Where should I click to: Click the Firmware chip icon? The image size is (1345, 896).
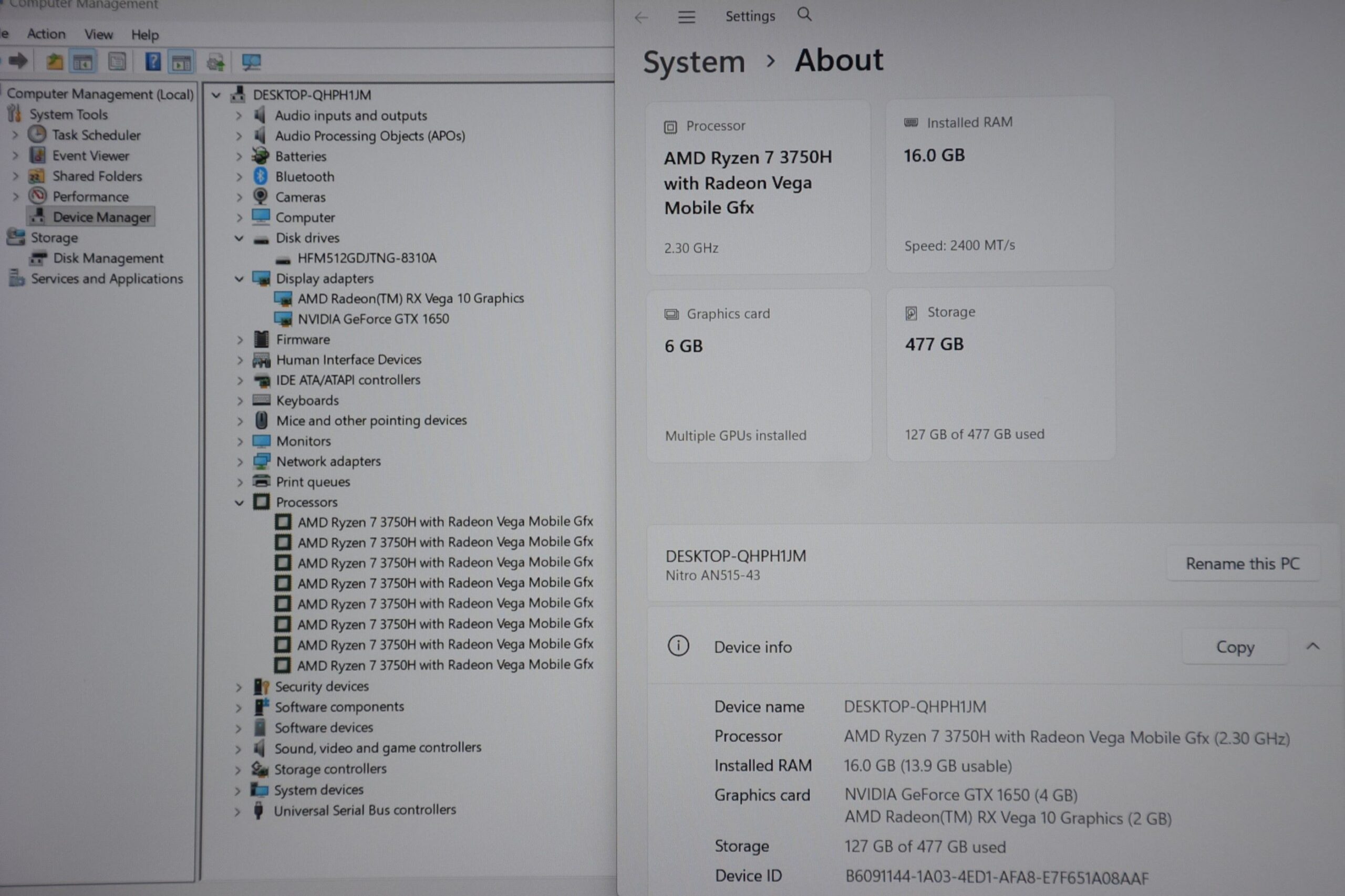click(261, 339)
